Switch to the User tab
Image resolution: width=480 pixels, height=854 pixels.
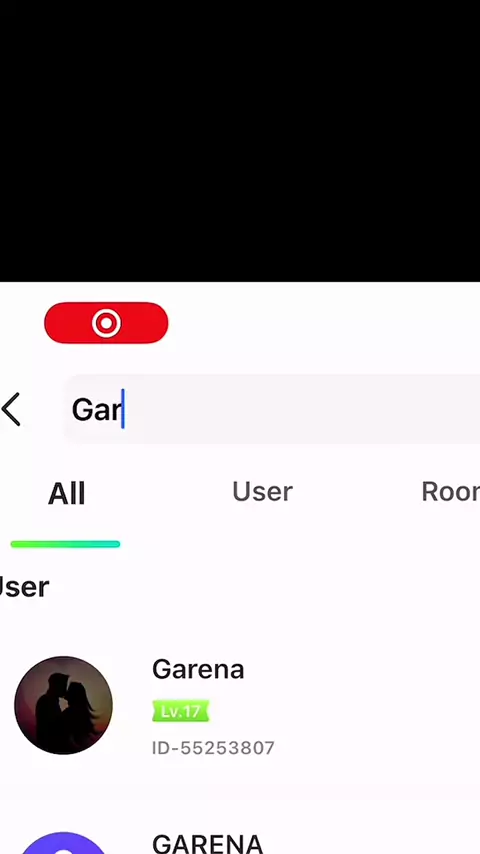coord(262,492)
